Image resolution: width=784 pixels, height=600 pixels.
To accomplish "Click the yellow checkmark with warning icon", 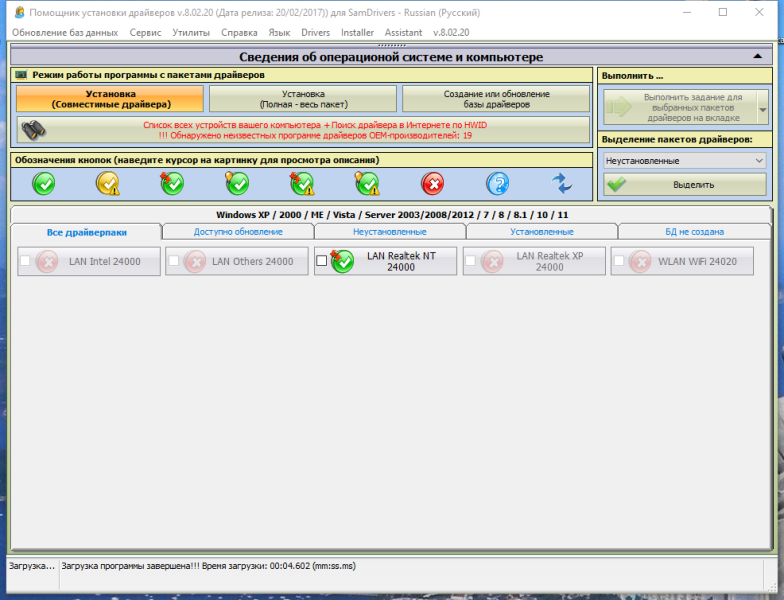I will (108, 184).
